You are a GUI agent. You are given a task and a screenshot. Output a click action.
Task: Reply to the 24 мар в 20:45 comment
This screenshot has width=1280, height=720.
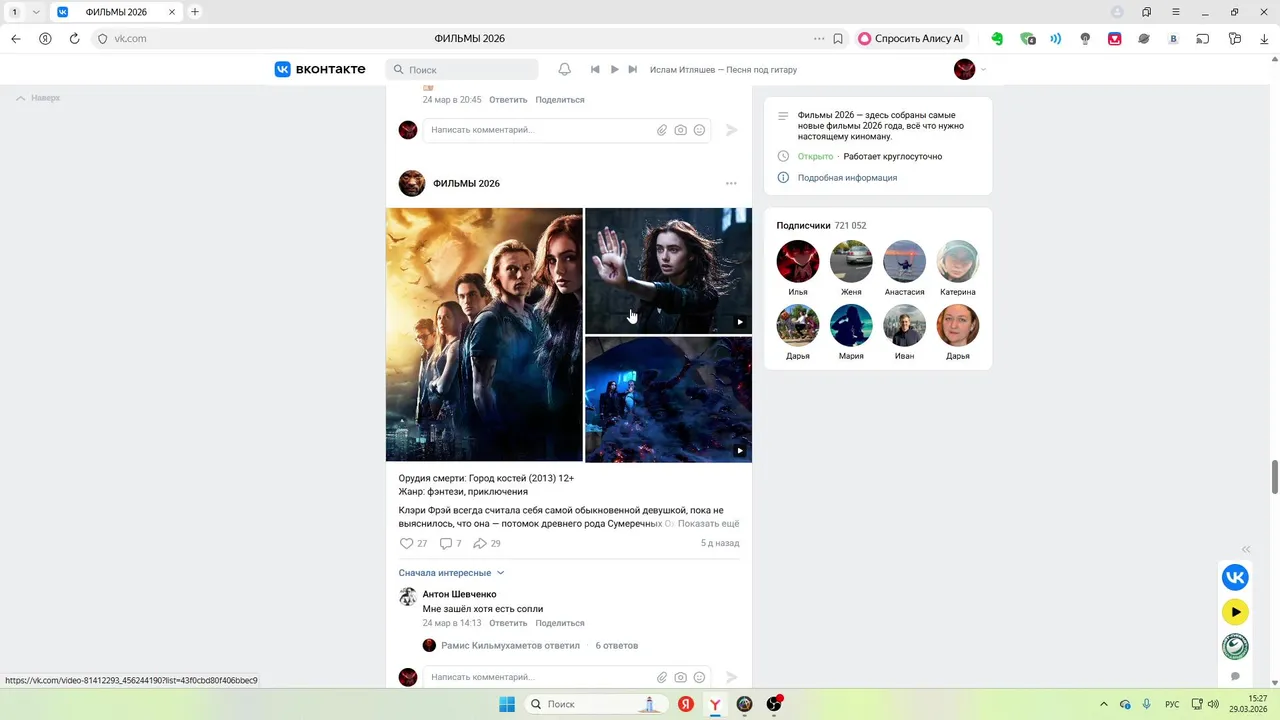[508, 100]
